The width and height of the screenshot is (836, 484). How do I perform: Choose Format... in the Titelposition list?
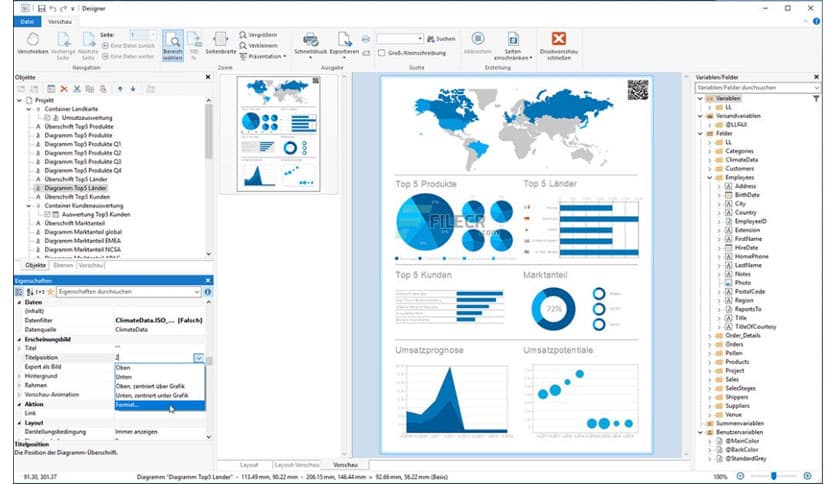(x=159, y=405)
